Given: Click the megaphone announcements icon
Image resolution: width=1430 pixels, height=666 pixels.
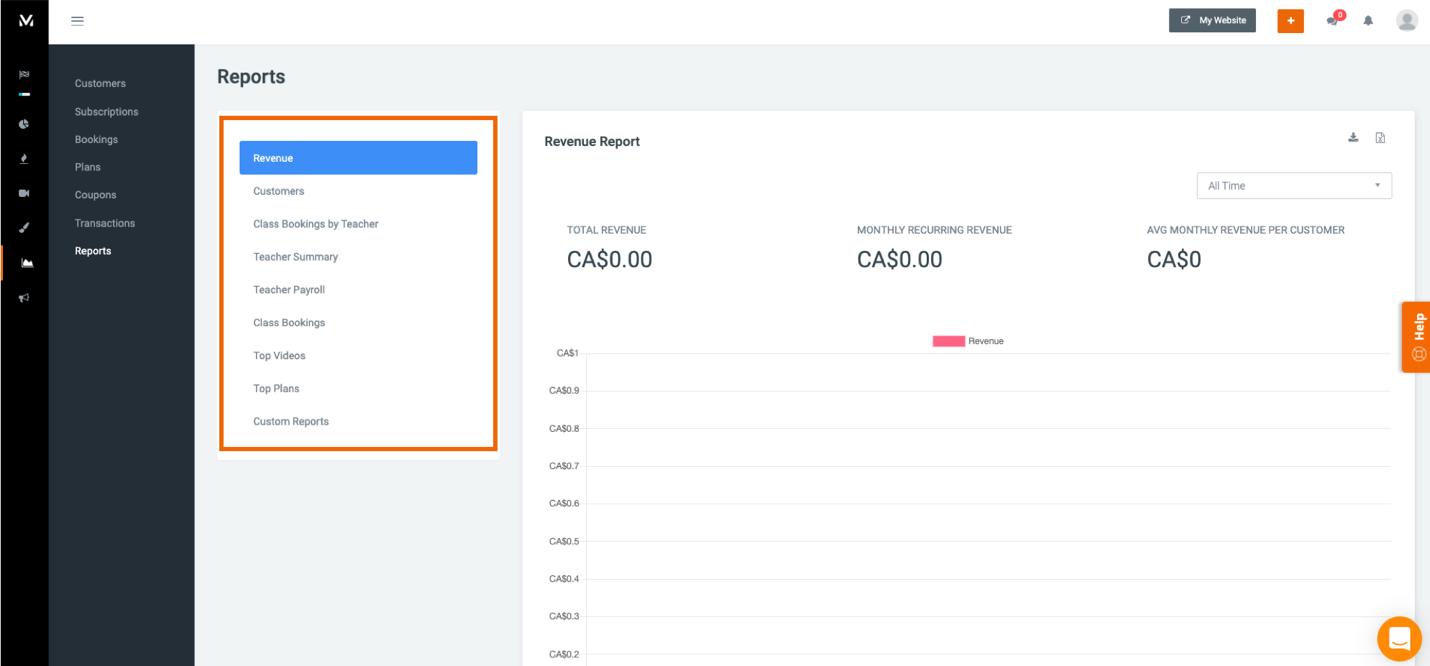Looking at the screenshot, I should click(24, 297).
